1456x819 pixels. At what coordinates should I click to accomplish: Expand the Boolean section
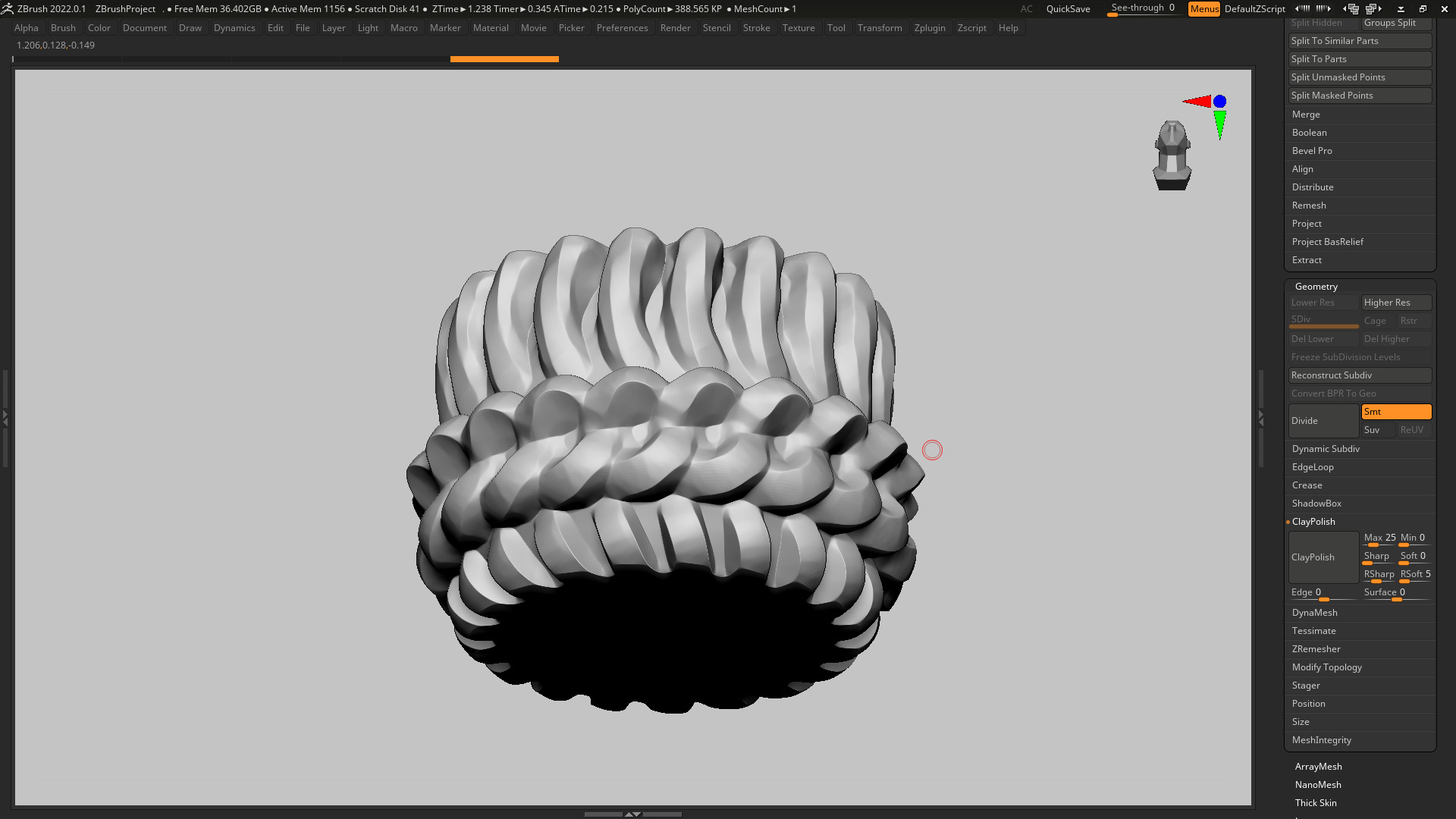click(1309, 133)
